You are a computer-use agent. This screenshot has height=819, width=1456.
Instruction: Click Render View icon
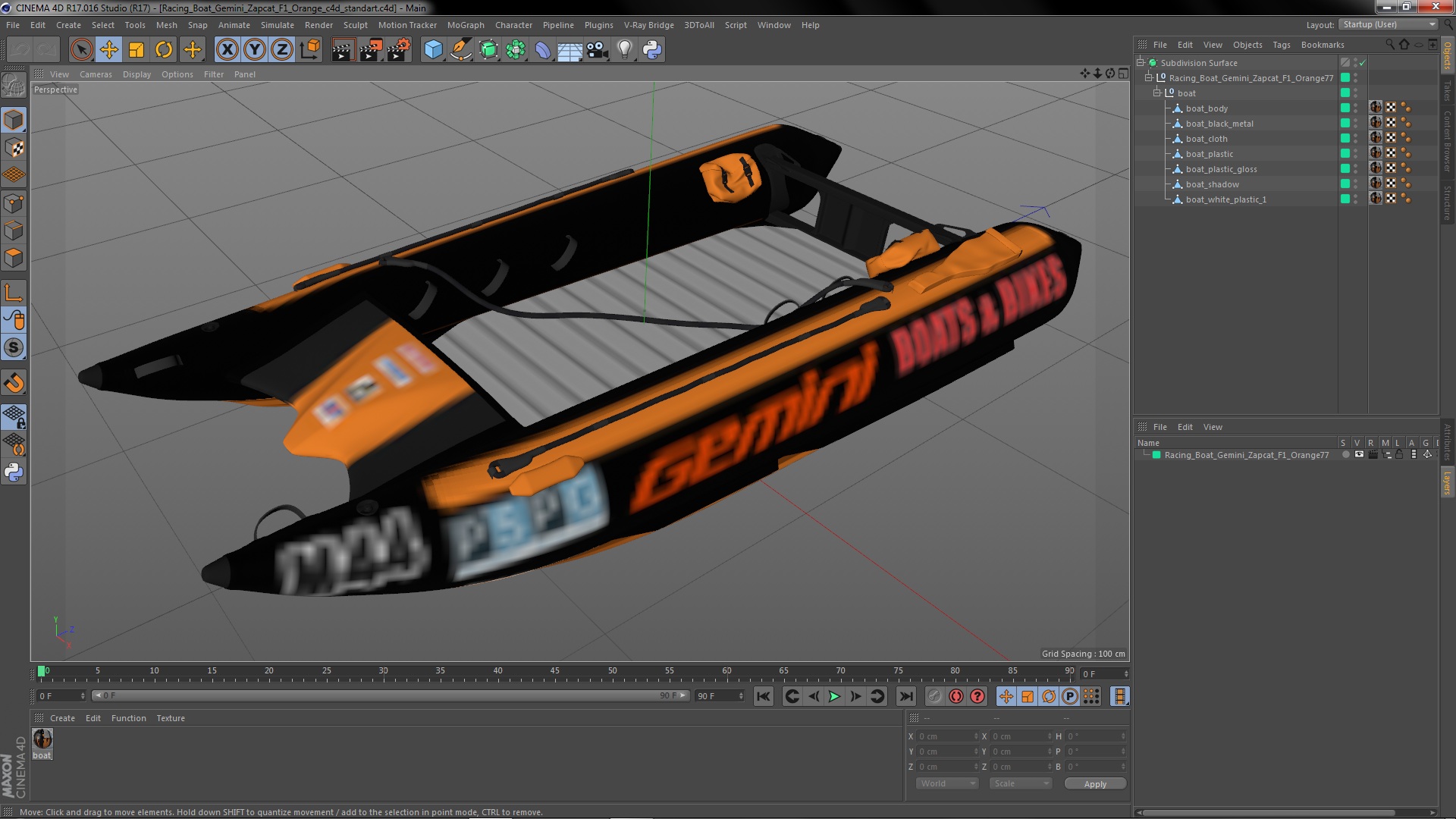click(x=343, y=50)
